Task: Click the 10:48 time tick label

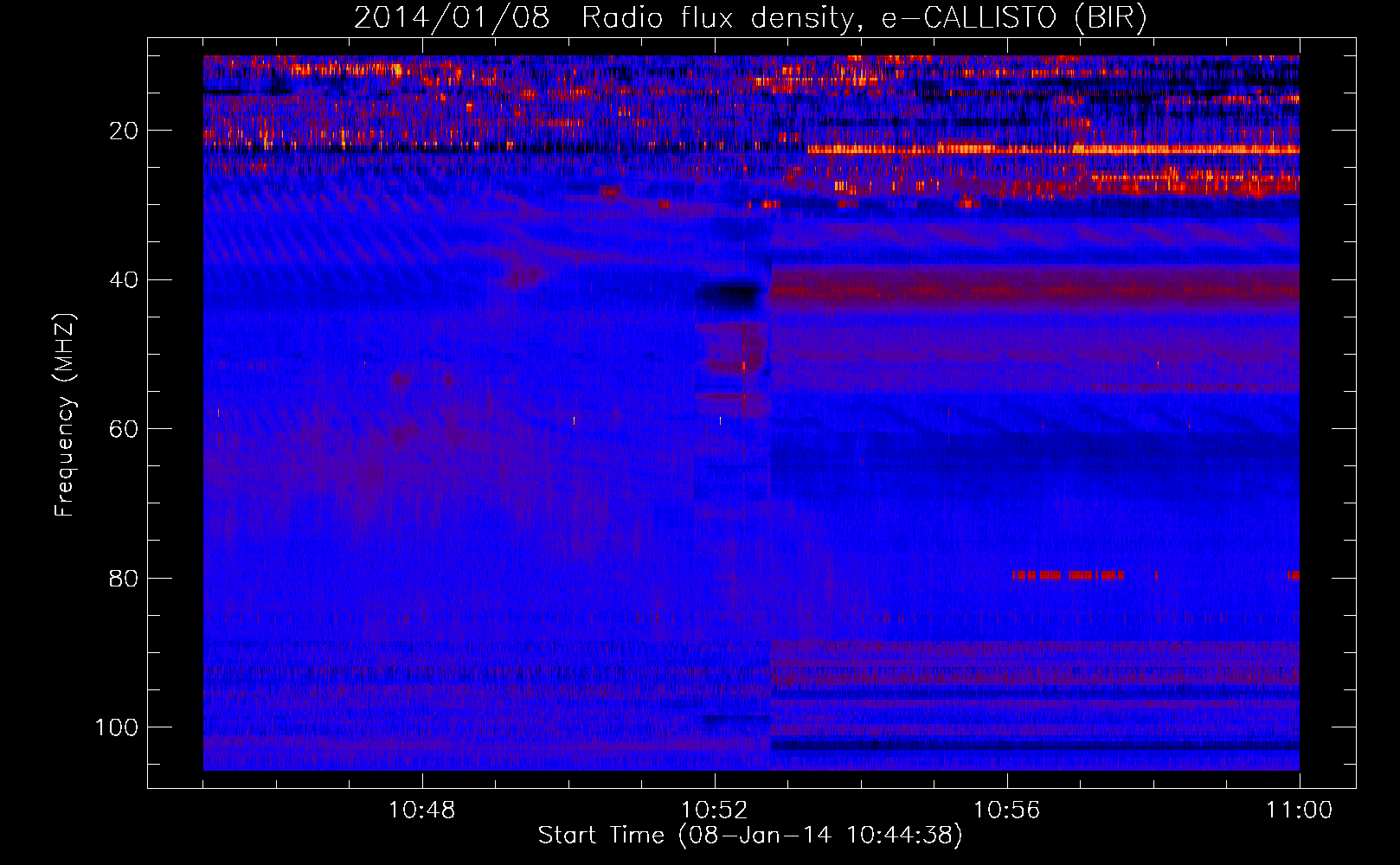Action: click(x=422, y=811)
